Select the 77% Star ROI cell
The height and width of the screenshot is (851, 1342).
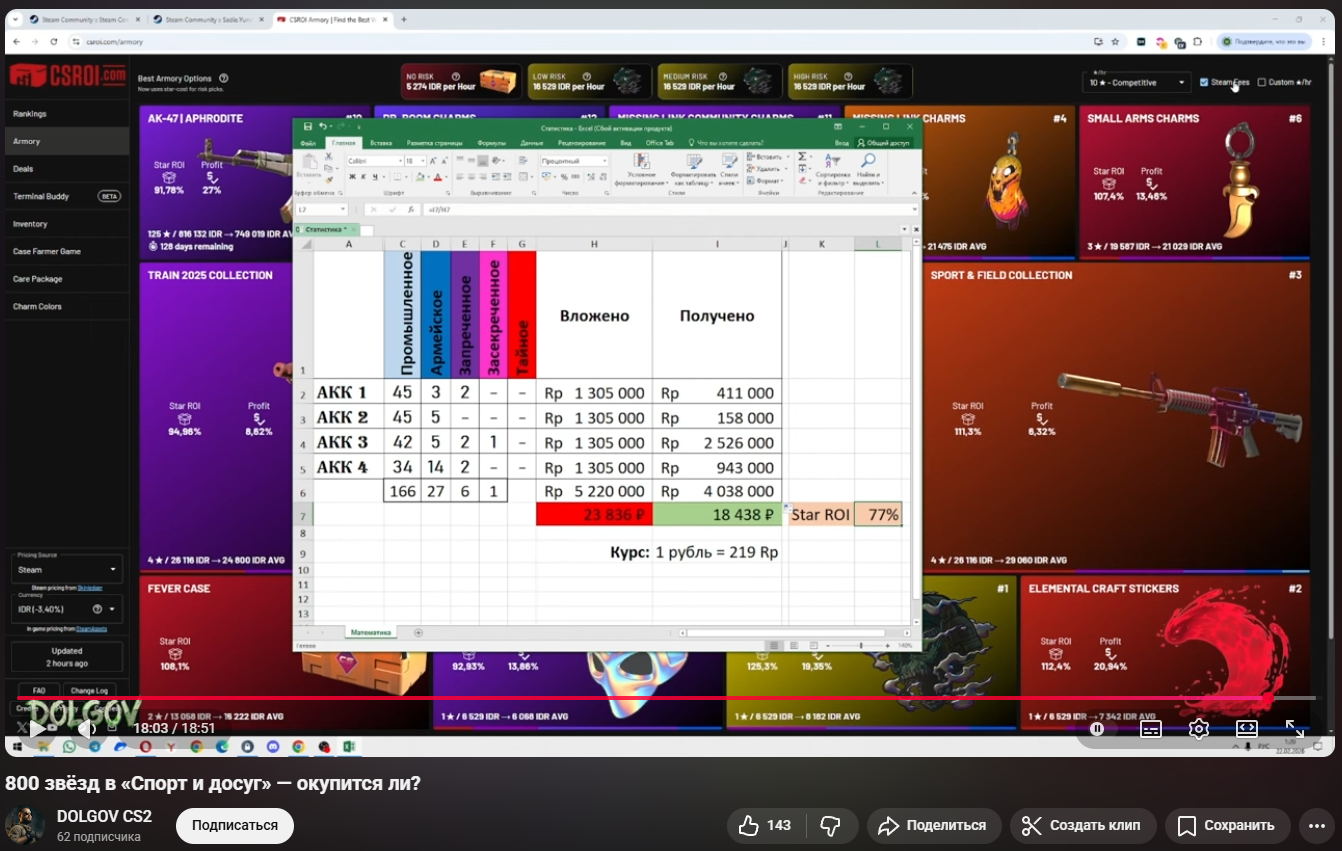(x=878, y=514)
